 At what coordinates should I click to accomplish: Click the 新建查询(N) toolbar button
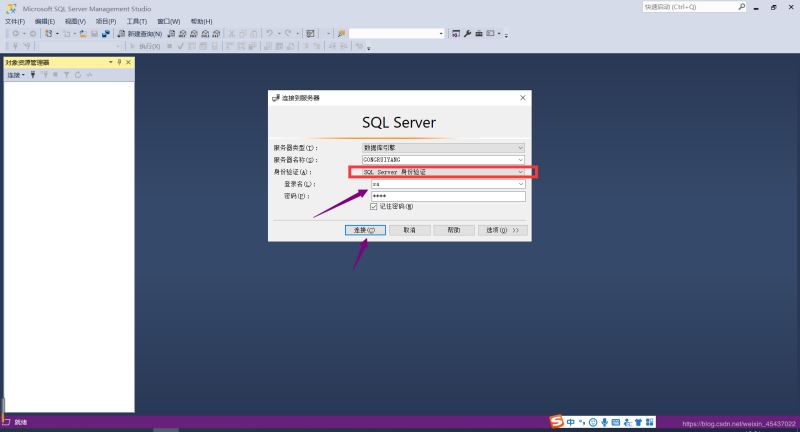140,34
